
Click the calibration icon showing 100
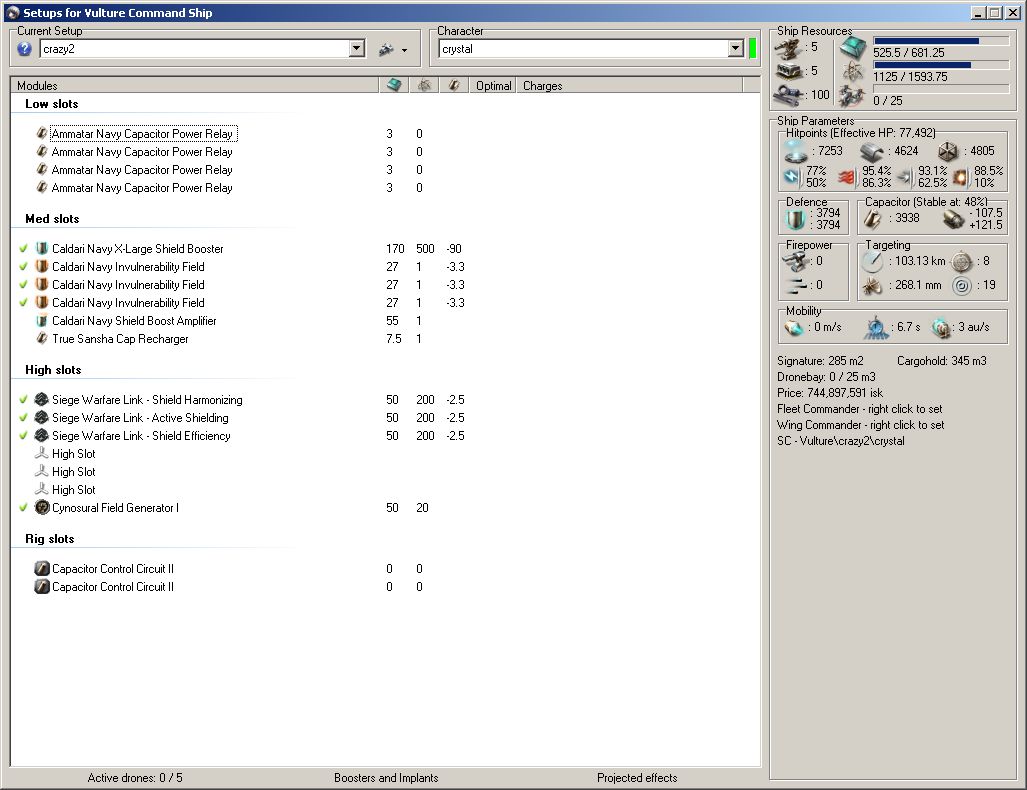[x=789, y=96]
